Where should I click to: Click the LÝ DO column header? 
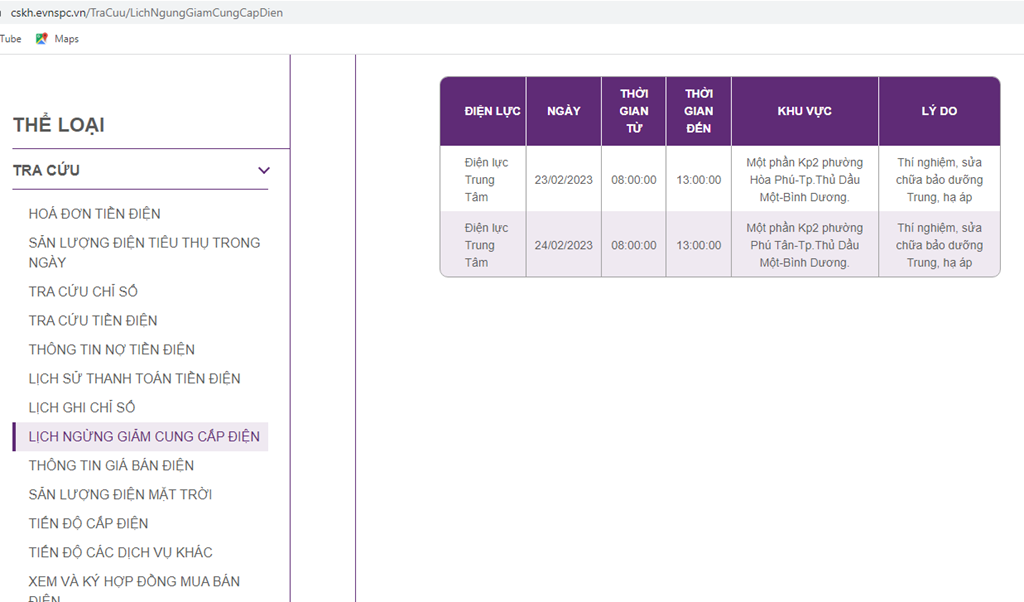click(x=939, y=111)
